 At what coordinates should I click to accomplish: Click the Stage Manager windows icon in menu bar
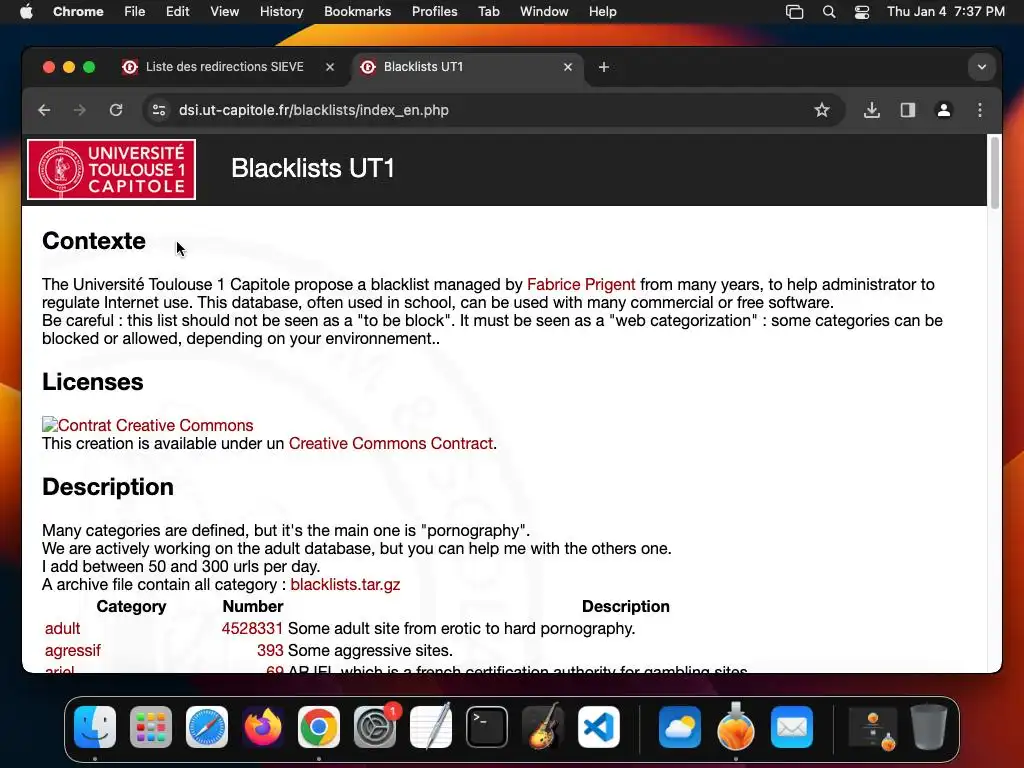[x=794, y=12]
